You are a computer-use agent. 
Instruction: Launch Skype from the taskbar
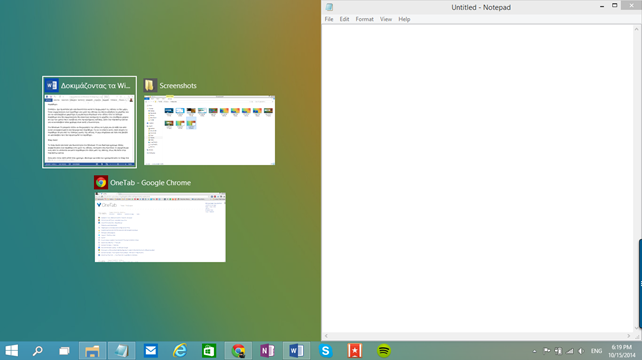coord(326,351)
